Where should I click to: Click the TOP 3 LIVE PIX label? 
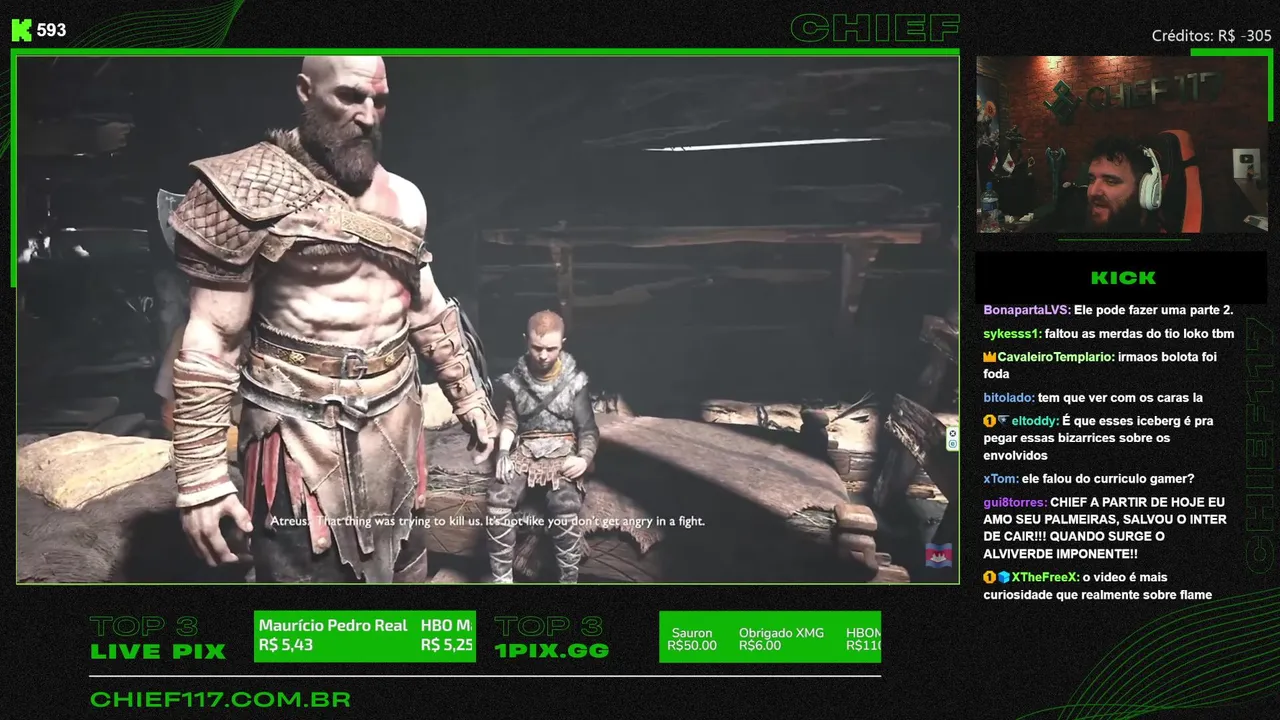[x=158, y=639]
